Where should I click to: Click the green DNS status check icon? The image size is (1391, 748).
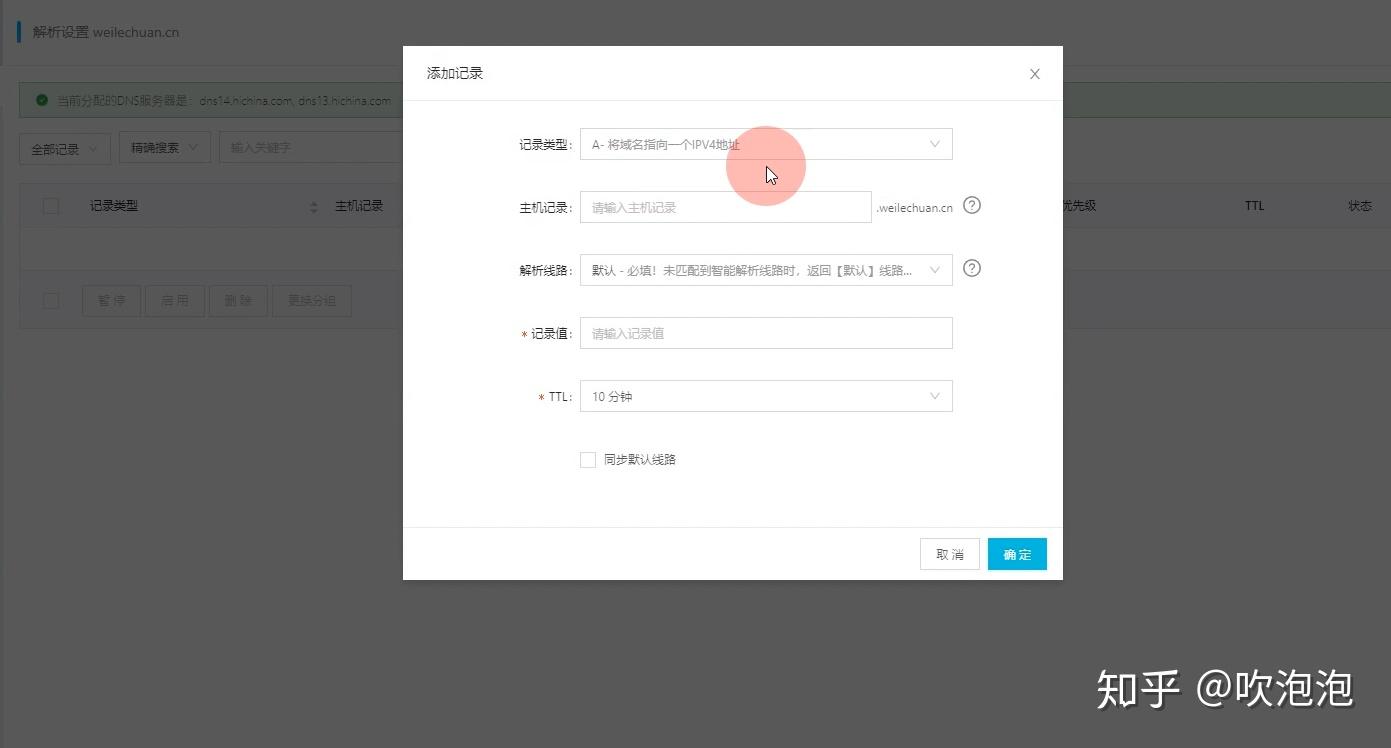coord(42,100)
